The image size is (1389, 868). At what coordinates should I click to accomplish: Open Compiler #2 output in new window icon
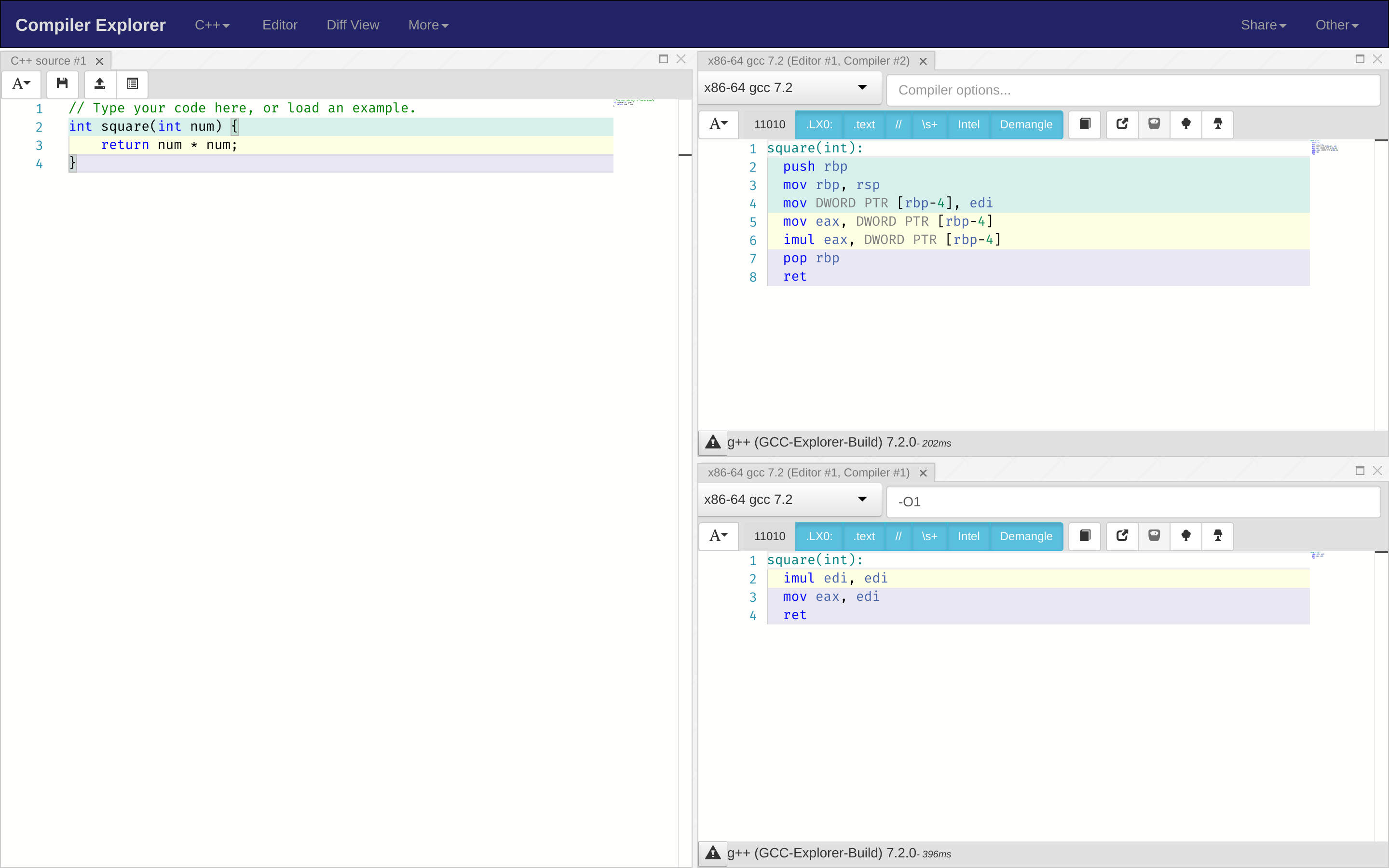[x=1122, y=124]
